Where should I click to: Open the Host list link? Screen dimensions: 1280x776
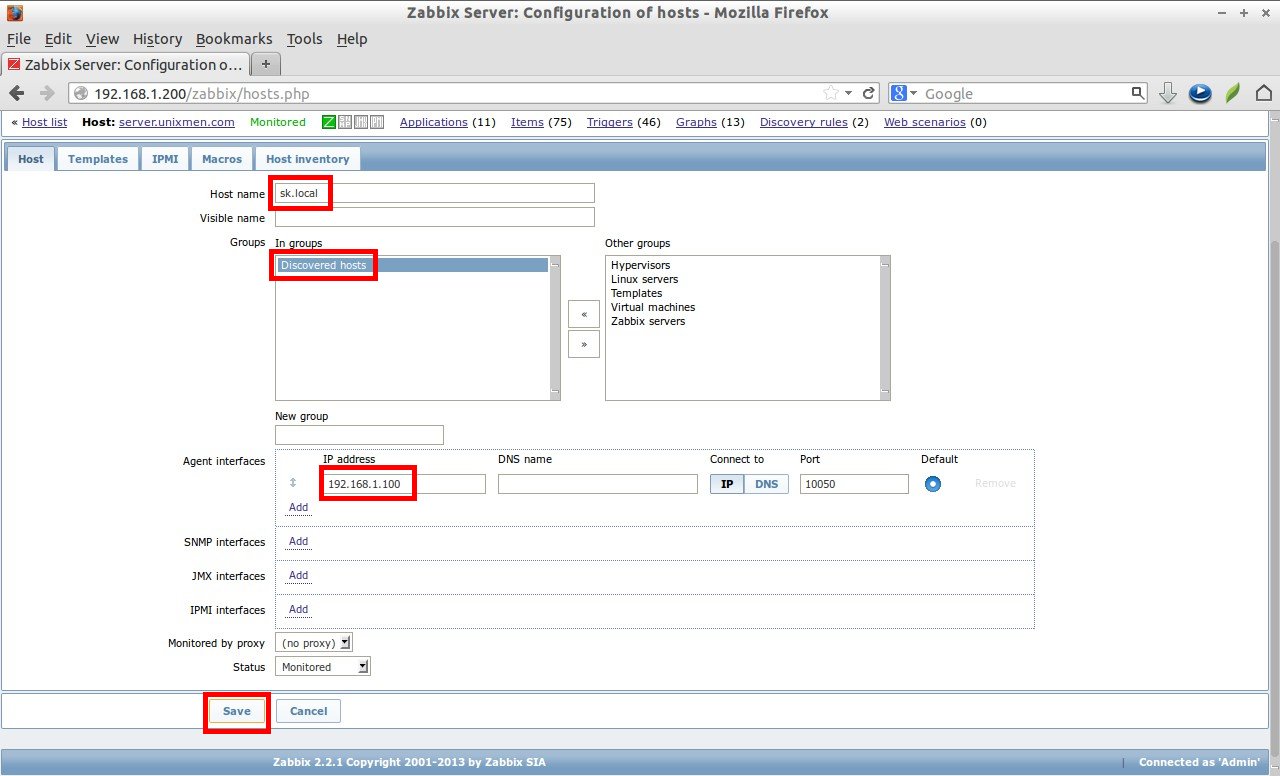pyautogui.click(x=44, y=122)
